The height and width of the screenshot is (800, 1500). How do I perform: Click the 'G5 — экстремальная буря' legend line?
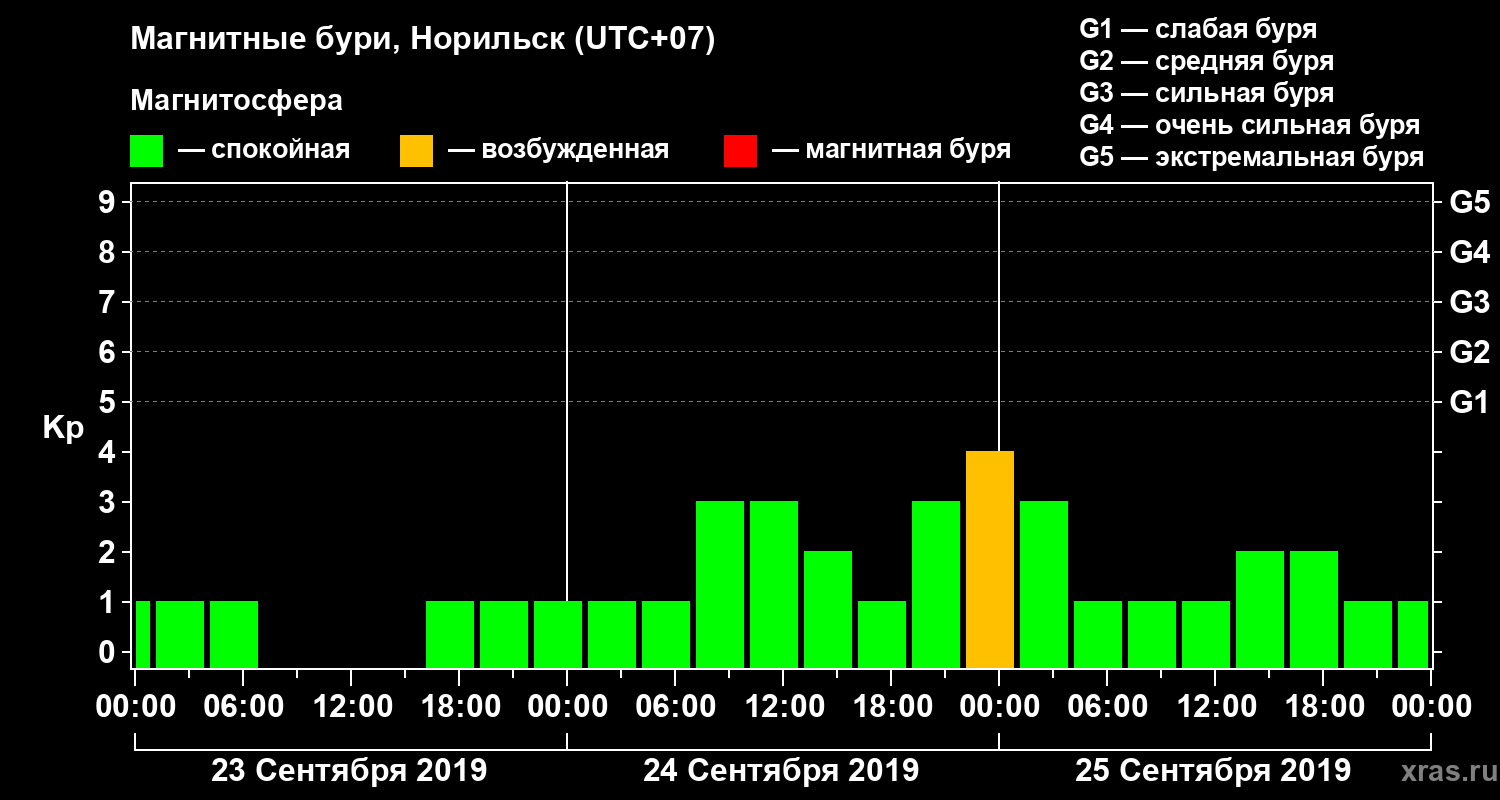point(1251,158)
